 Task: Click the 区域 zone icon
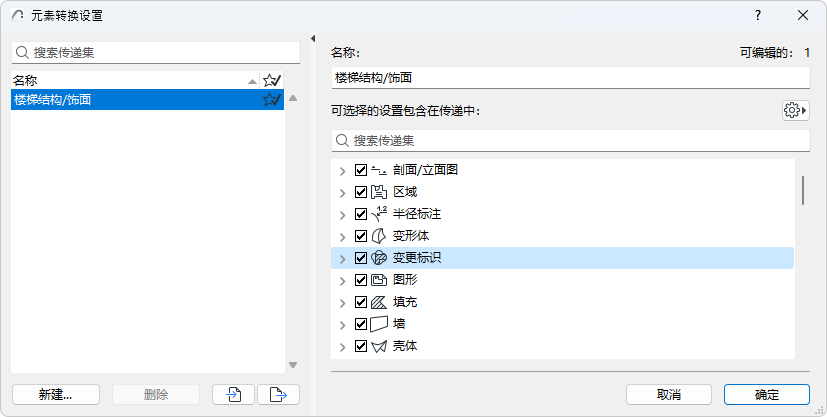[x=379, y=192]
